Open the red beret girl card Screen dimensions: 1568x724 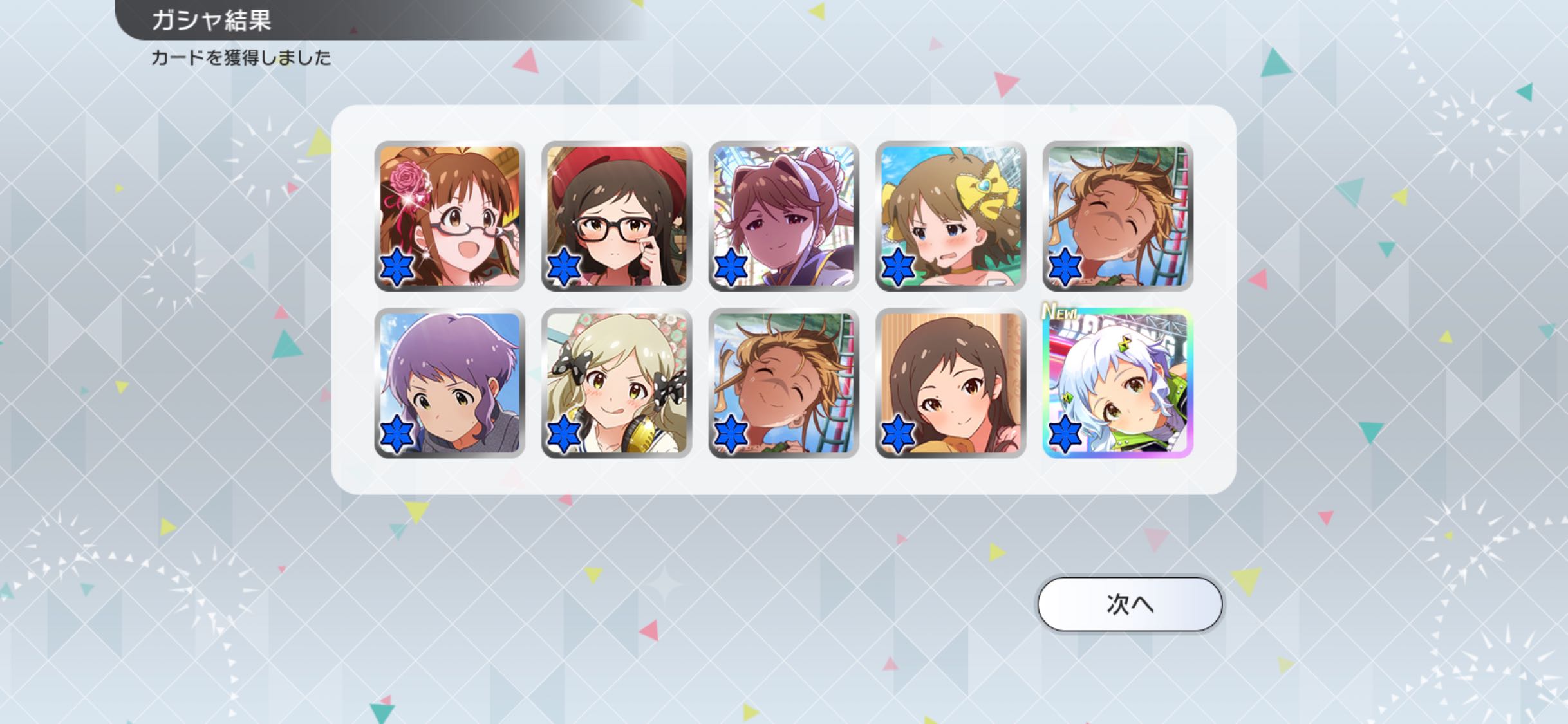click(617, 216)
